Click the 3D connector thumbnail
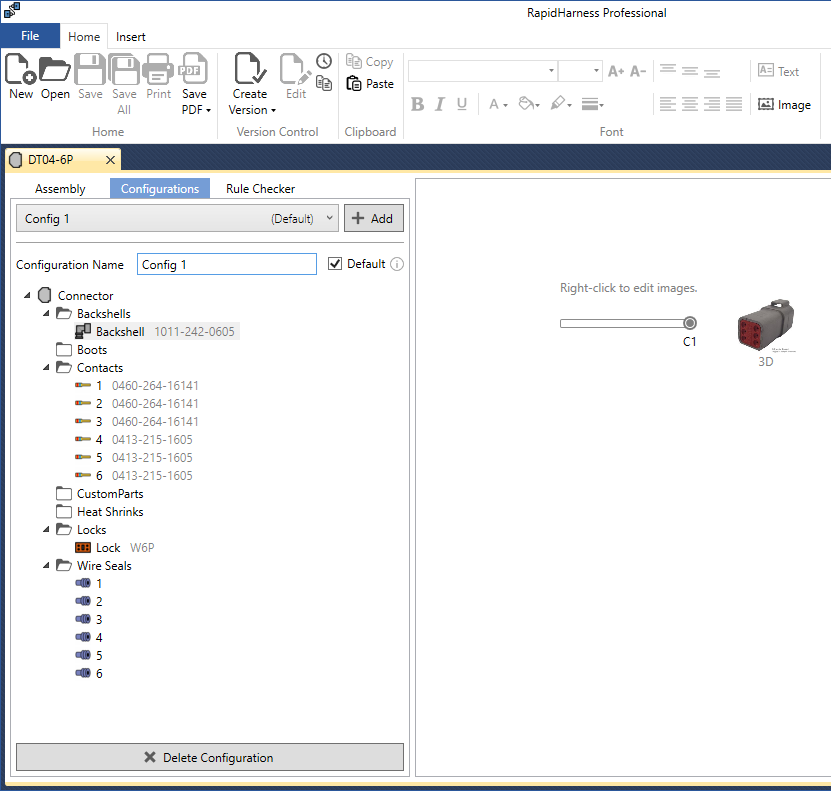This screenshot has height=791, width=831. click(766, 326)
